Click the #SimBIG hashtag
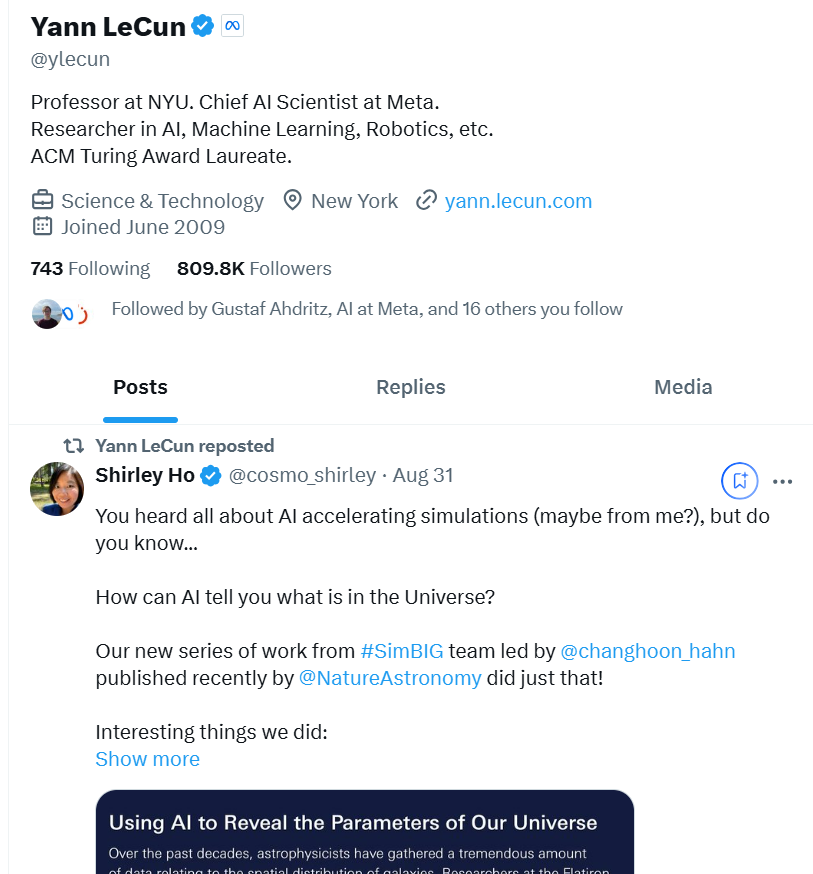This screenshot has width=813, height=874. tap(402, 651)
